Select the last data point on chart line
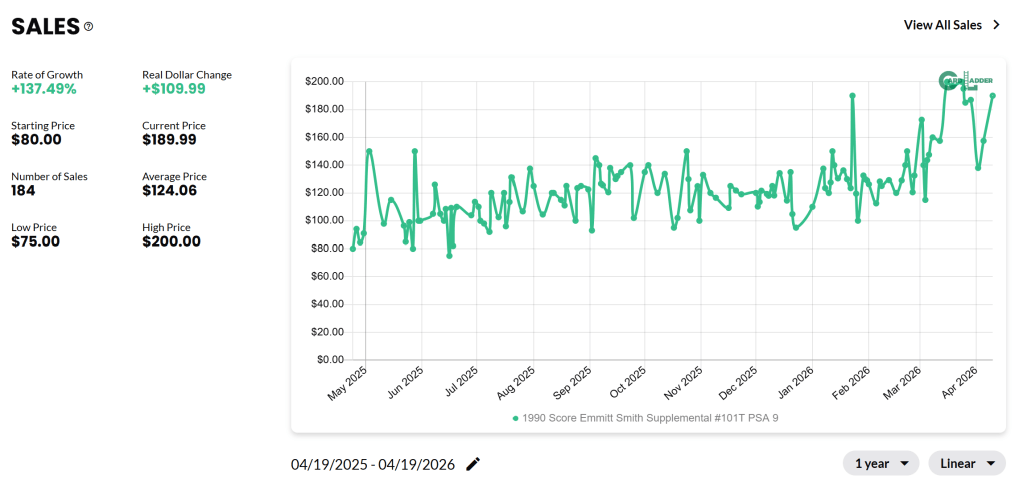Image resolution: width=1023 pixels, height=488 pixels. pos(992,96)
